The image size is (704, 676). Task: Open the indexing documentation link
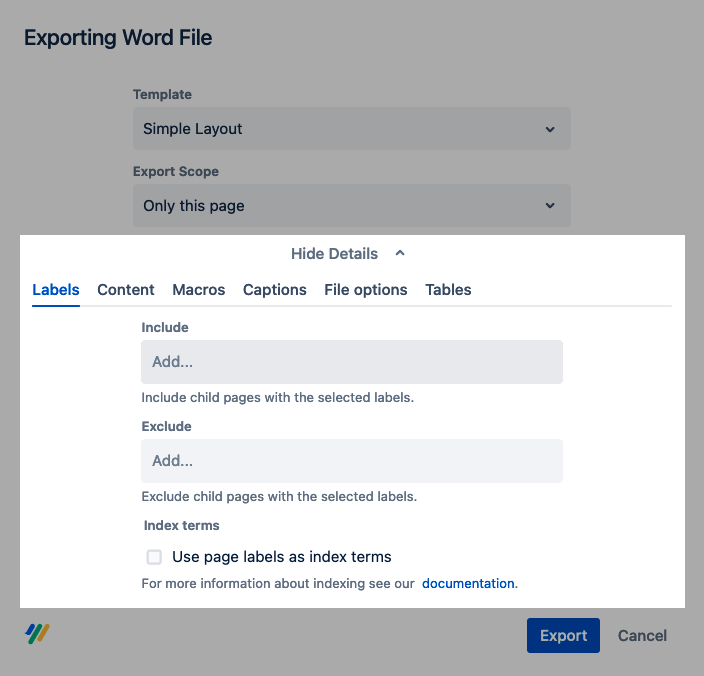click(x=468, y=583)
